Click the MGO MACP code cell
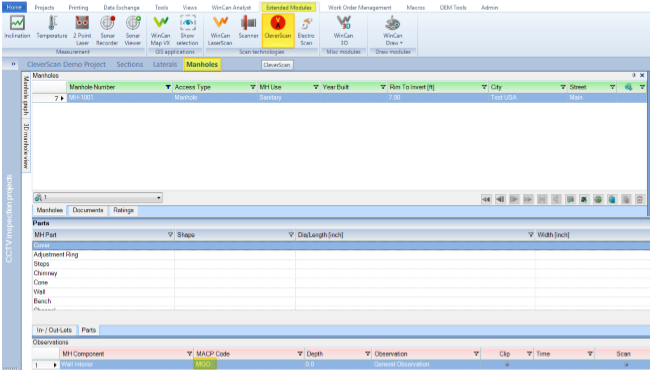The width and height of the screenshot is (651, 370). pos(249,364)
